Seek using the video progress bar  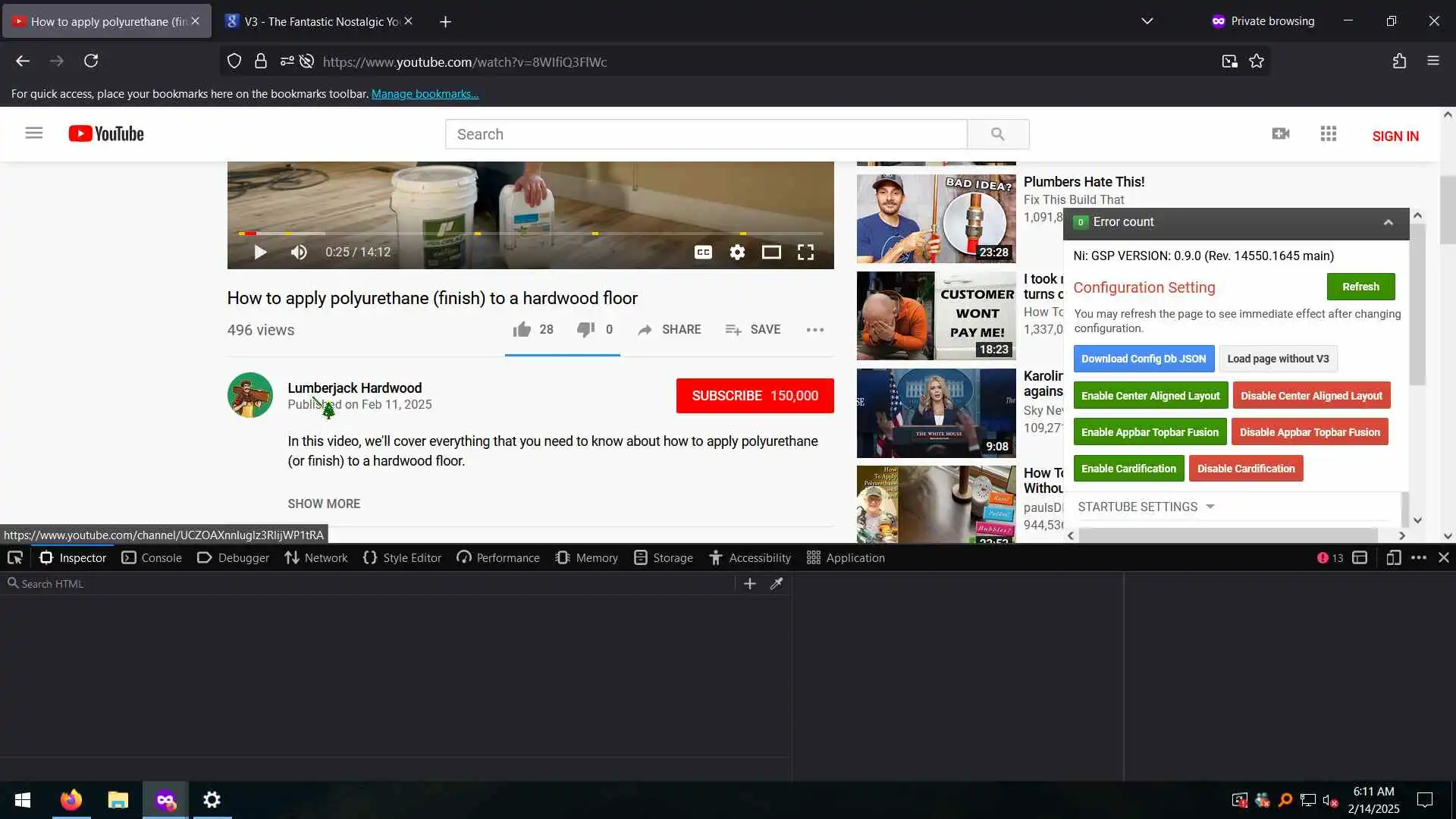(531, 234)
